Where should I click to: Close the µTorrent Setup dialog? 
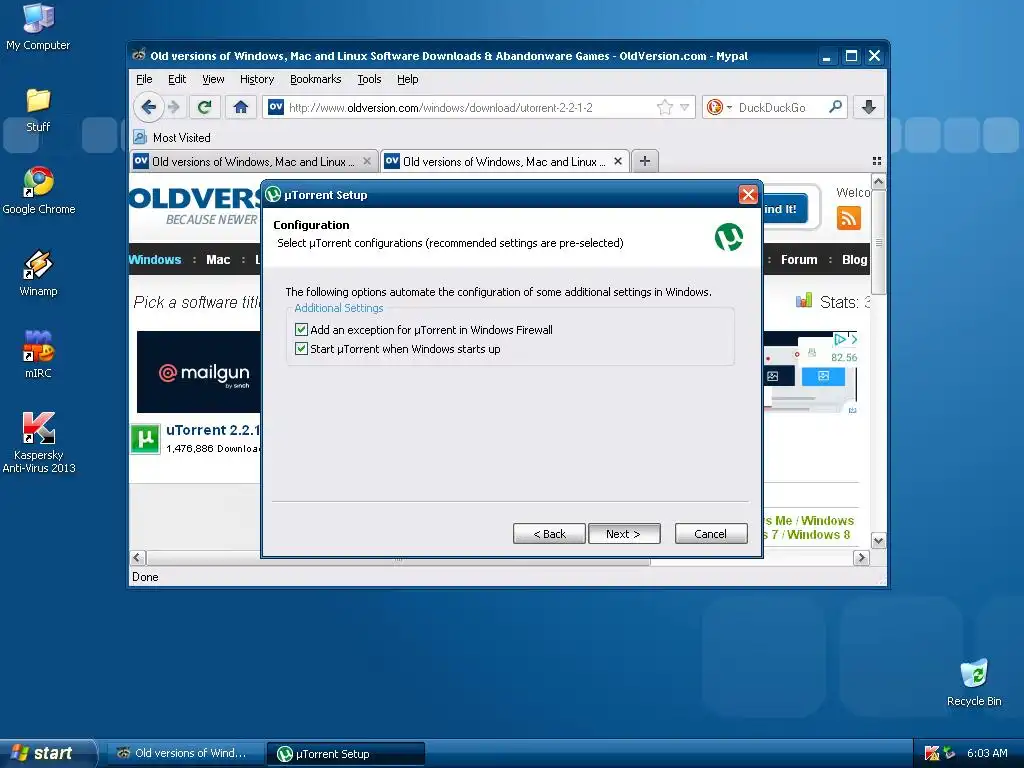pos(748,195)
